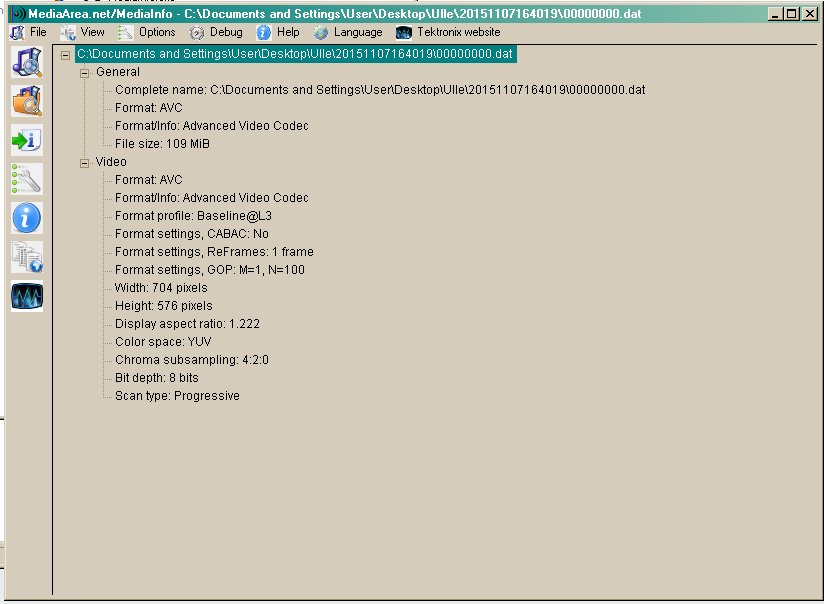
Task: Open the Help menu
Action: point(288,32)
